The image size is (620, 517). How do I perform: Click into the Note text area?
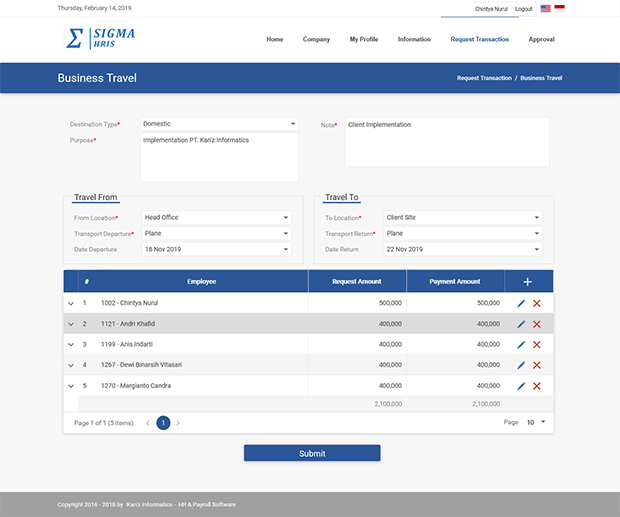(447, 142)
